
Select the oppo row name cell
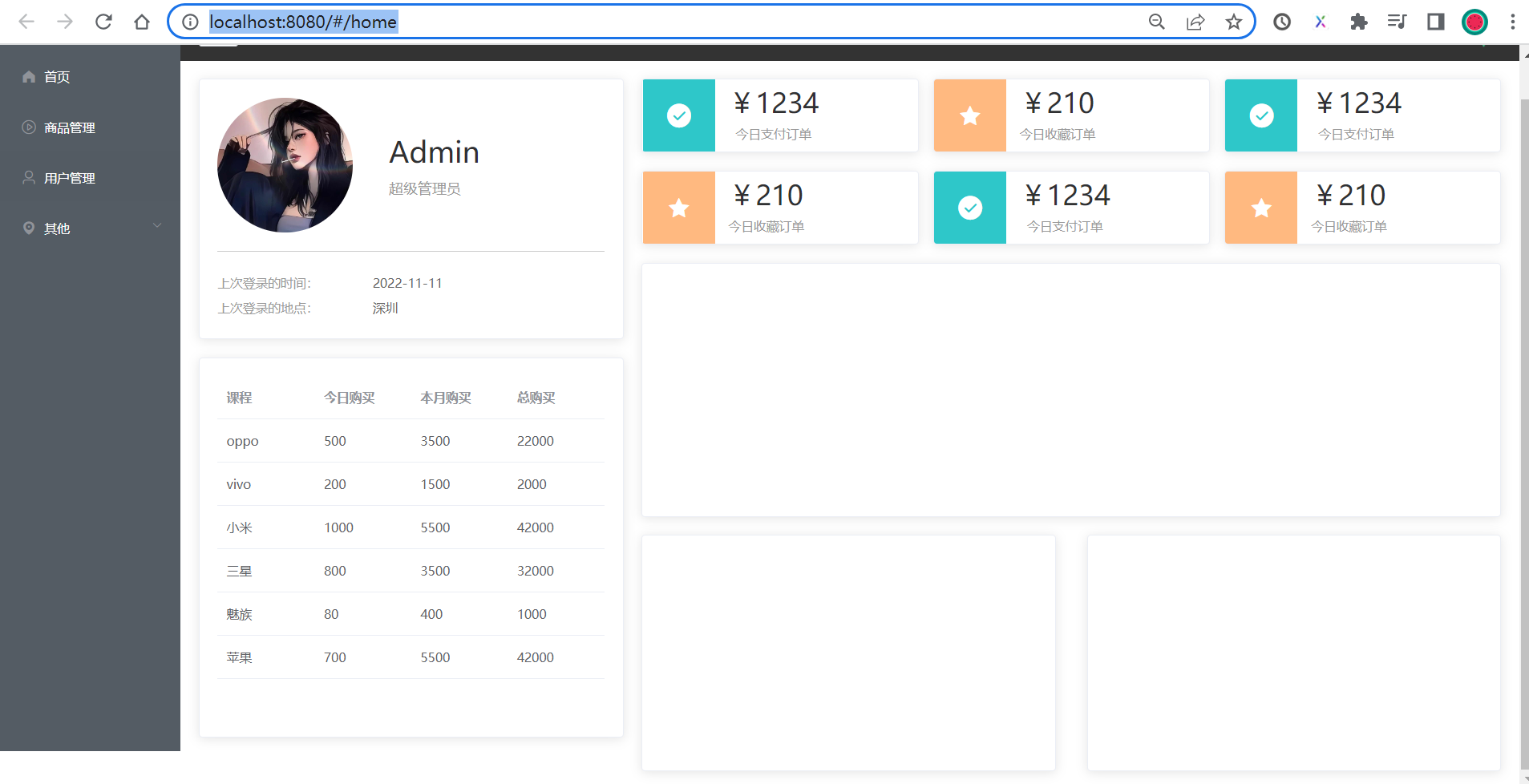[242, 441]
